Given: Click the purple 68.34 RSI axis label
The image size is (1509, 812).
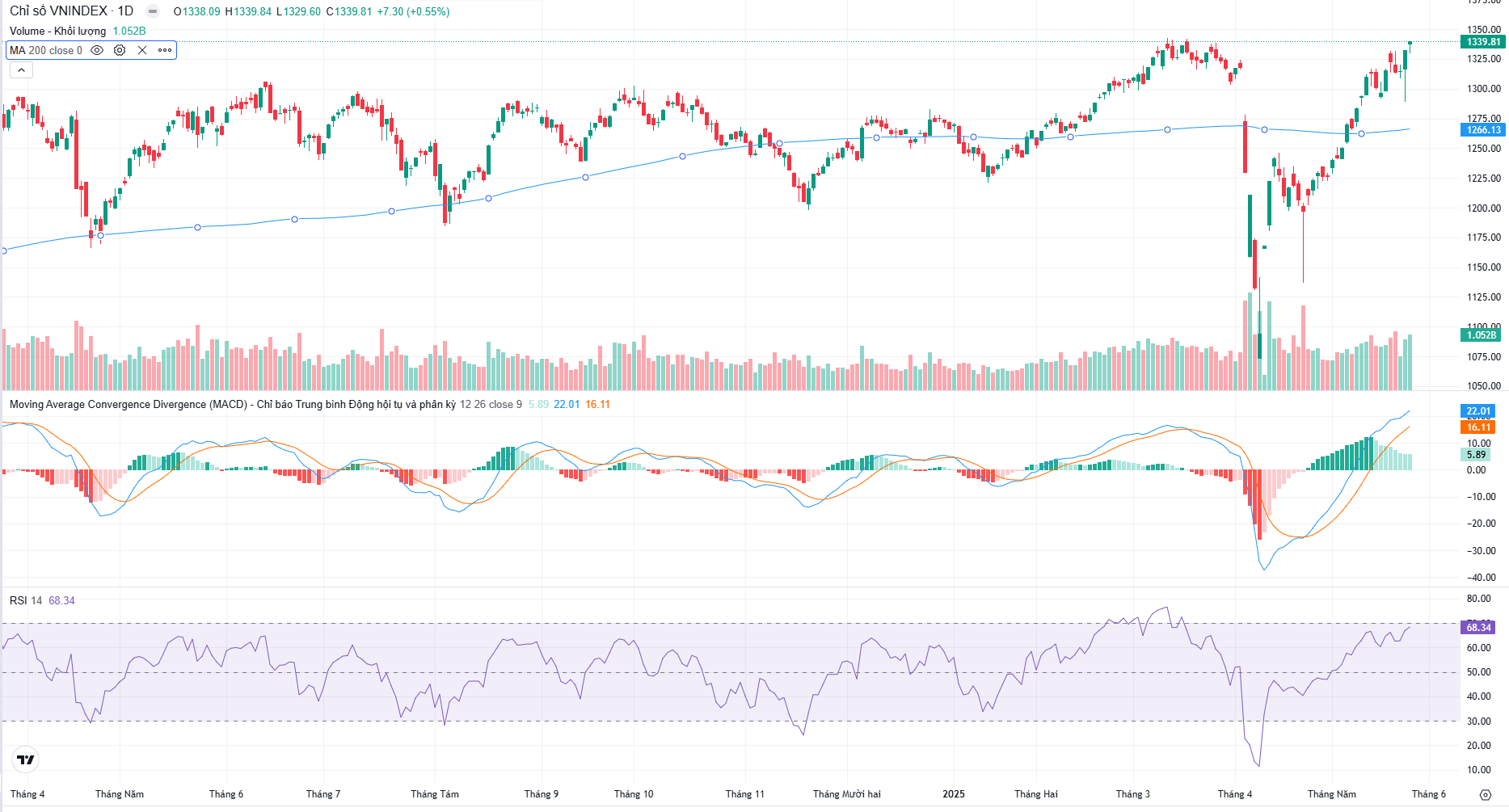Looking at the screenshot, I should coord(1478,628).
